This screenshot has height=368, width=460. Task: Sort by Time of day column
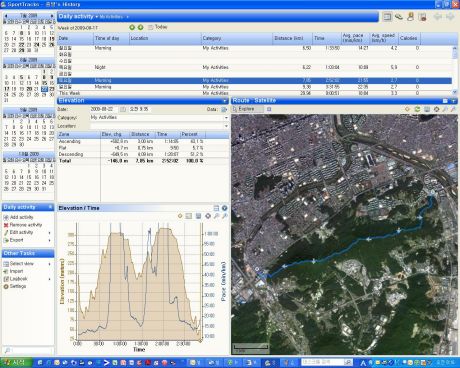coord(111,38)
